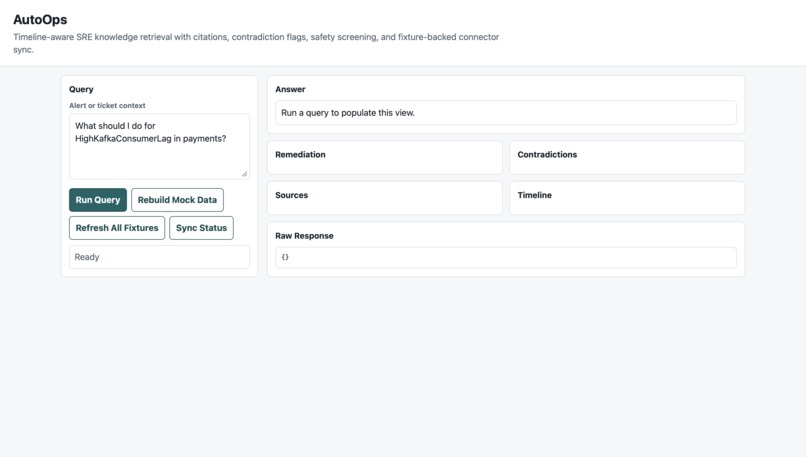The image size is (806, 457).
Task: Click the Sources panel heading
Action: pos(291,195)
